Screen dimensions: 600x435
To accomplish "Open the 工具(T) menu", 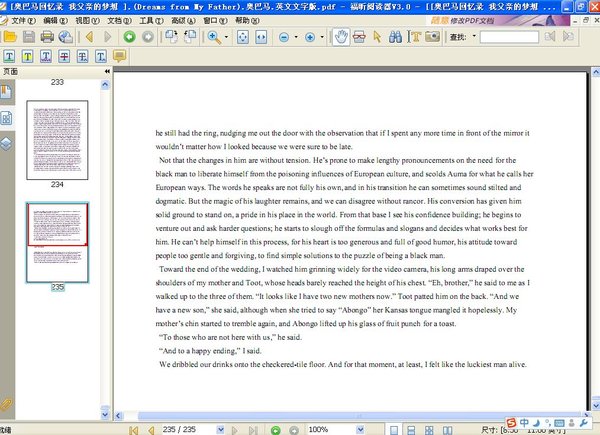I will 151,21.
